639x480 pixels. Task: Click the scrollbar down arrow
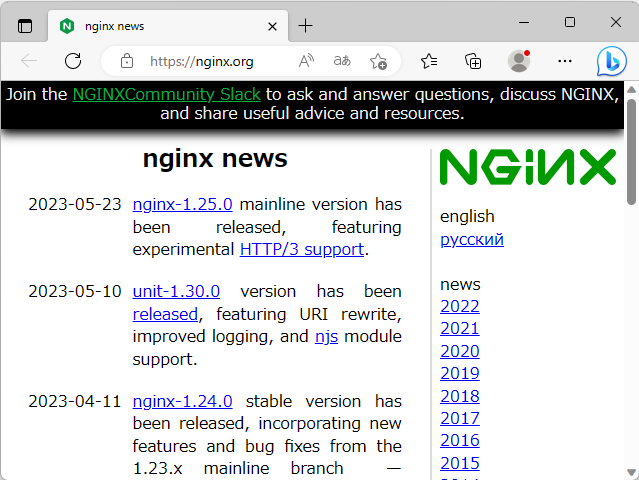(631, 473)
